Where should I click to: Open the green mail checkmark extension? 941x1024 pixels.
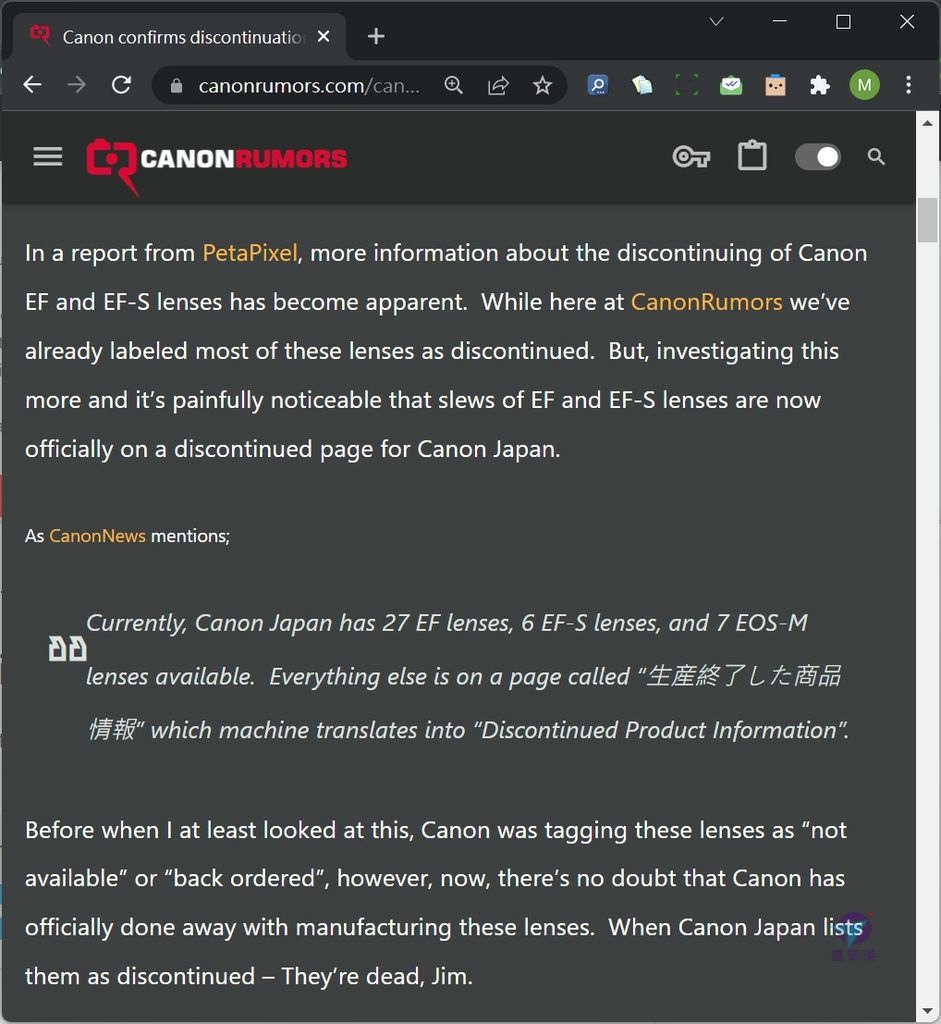click(x=731, y=85)
